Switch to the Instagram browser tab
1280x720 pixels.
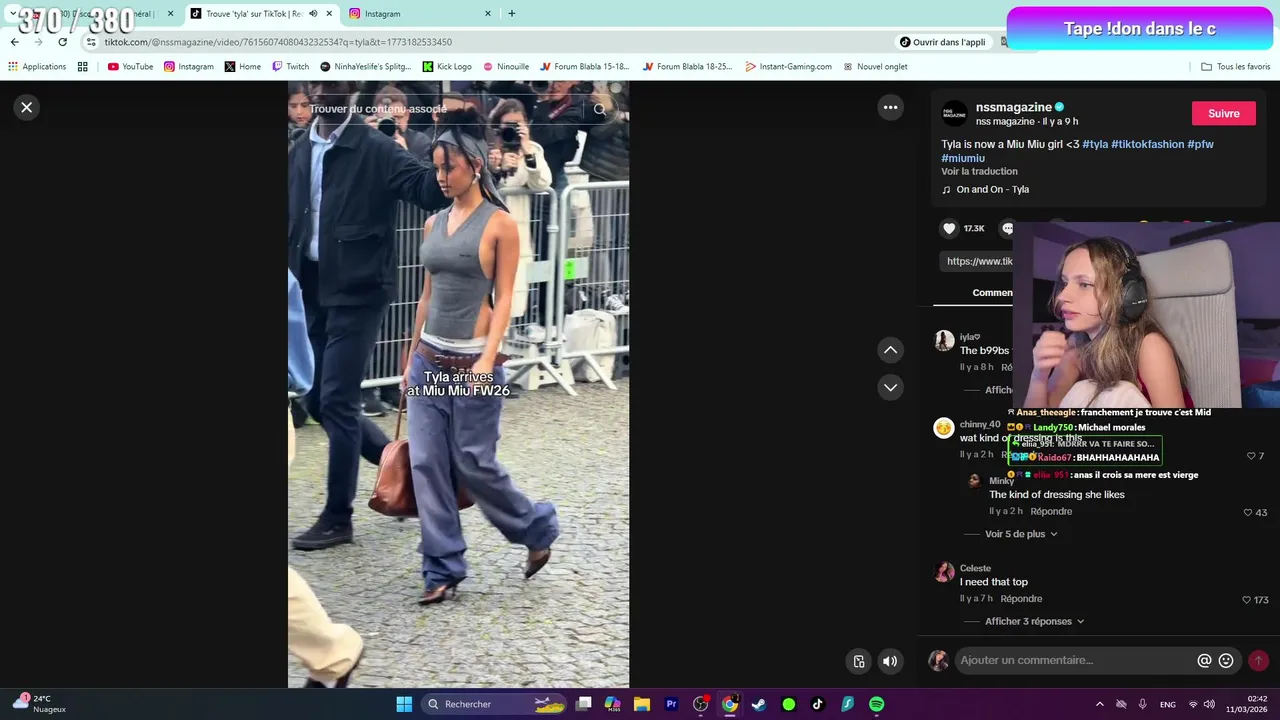[x=420, y=14]
